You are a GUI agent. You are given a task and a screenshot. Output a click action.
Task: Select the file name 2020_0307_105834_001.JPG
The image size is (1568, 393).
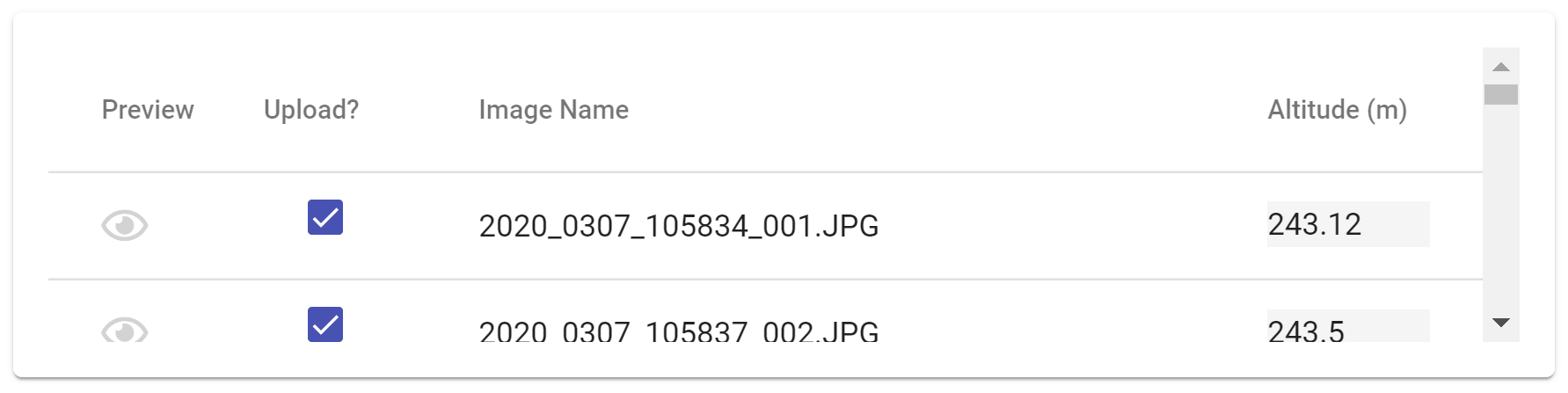pyautogui.click(x=679, y=226)
